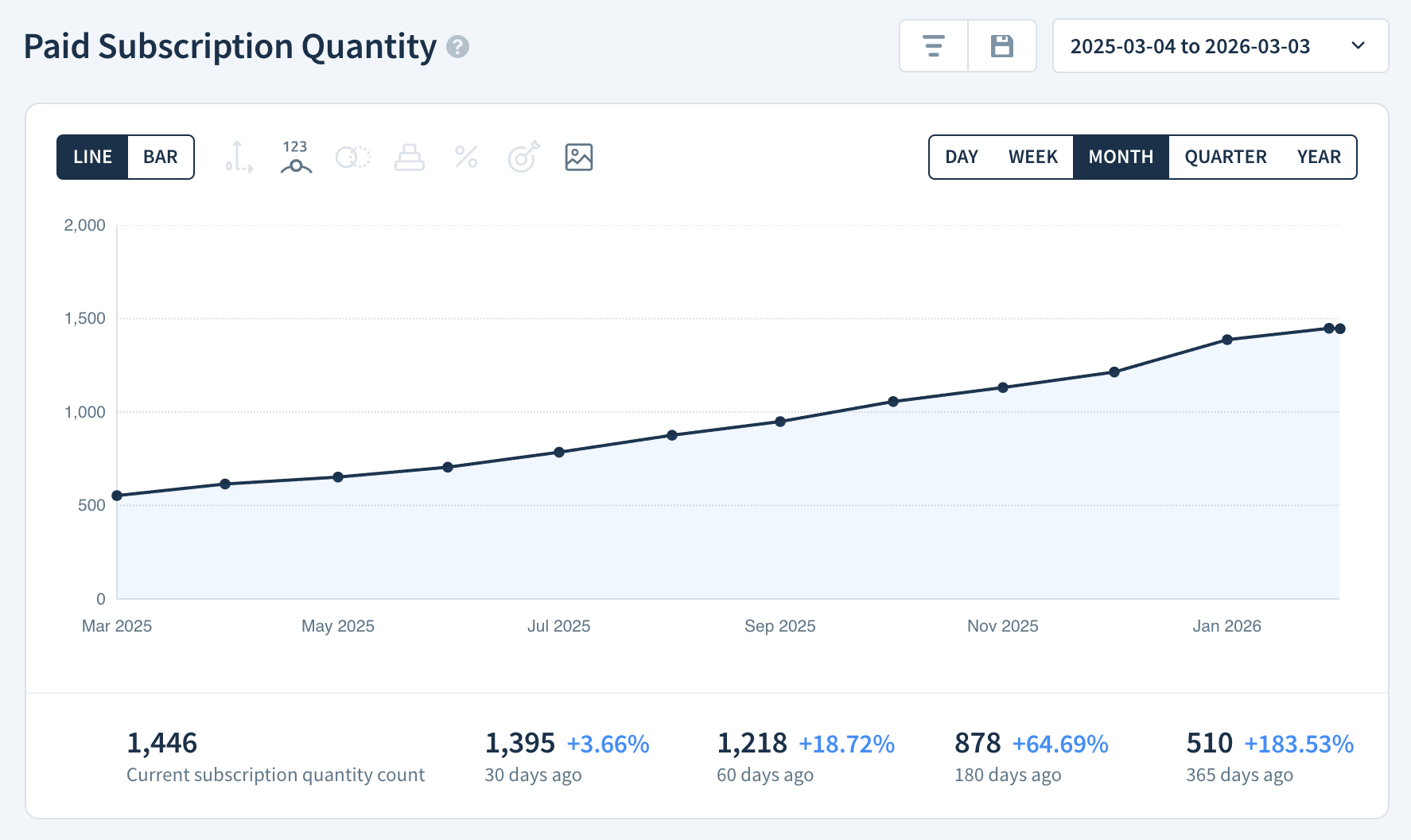Enable QUARTER granularity
This screenshot has height=840, width=1411.
[1224, 157]
